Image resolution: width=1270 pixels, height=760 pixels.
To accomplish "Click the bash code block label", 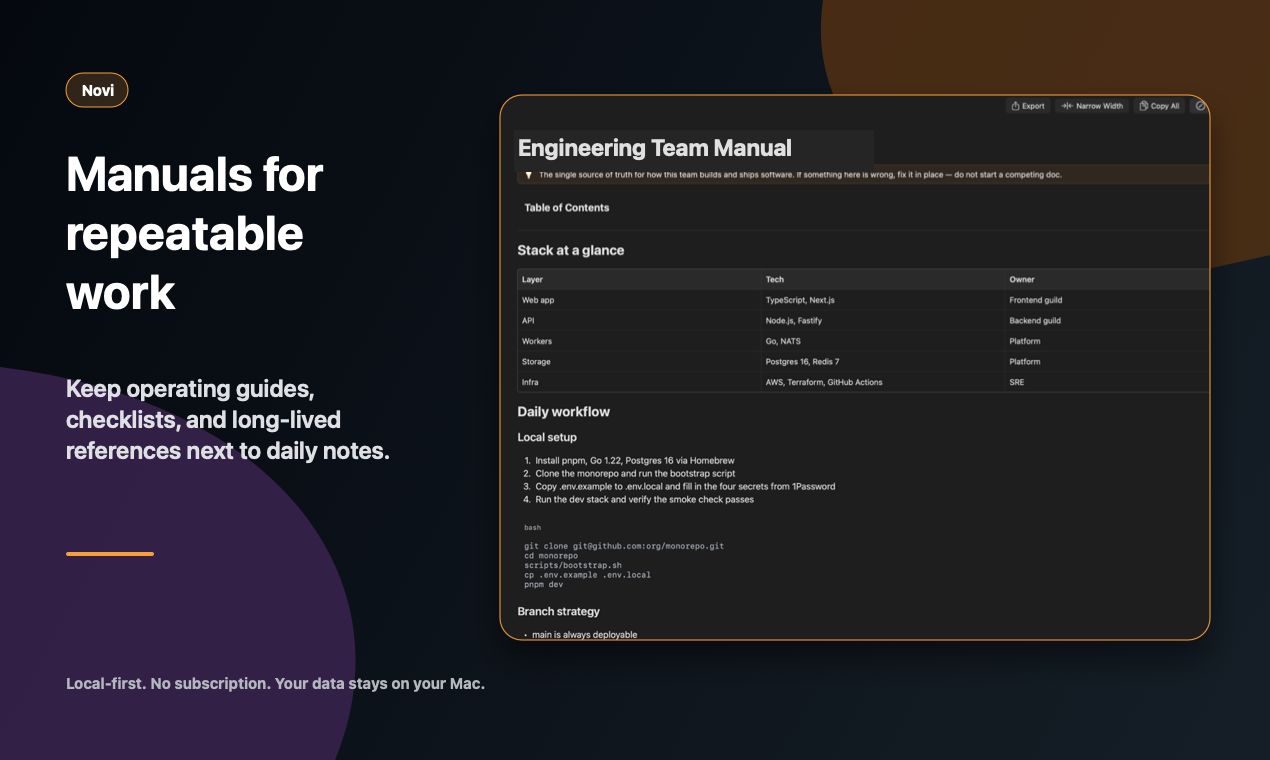I will tap(532, 527).
